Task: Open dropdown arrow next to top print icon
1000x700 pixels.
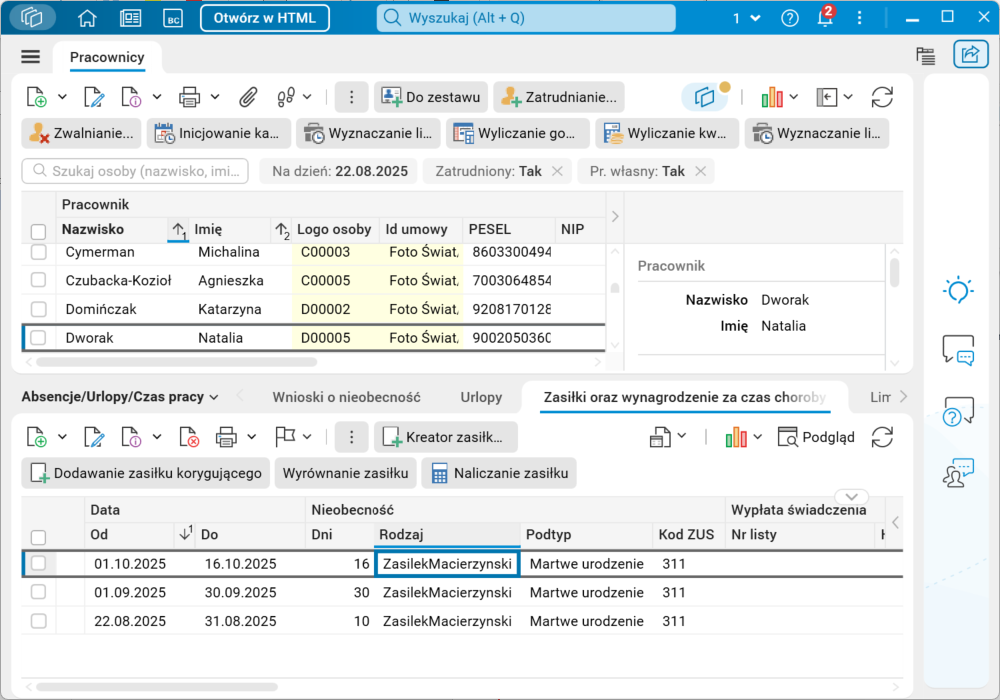Action: coord(215,98)
